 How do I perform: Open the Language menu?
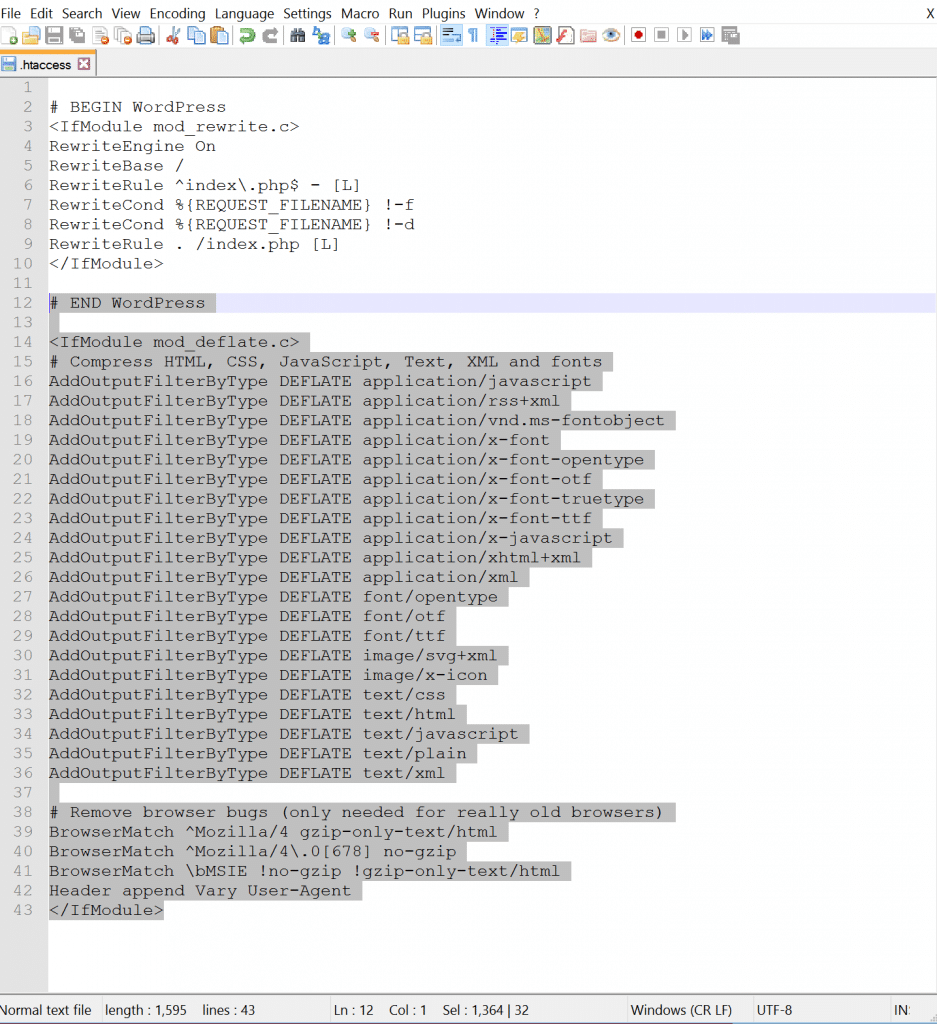pyautogui.click(x=245, y=13)
